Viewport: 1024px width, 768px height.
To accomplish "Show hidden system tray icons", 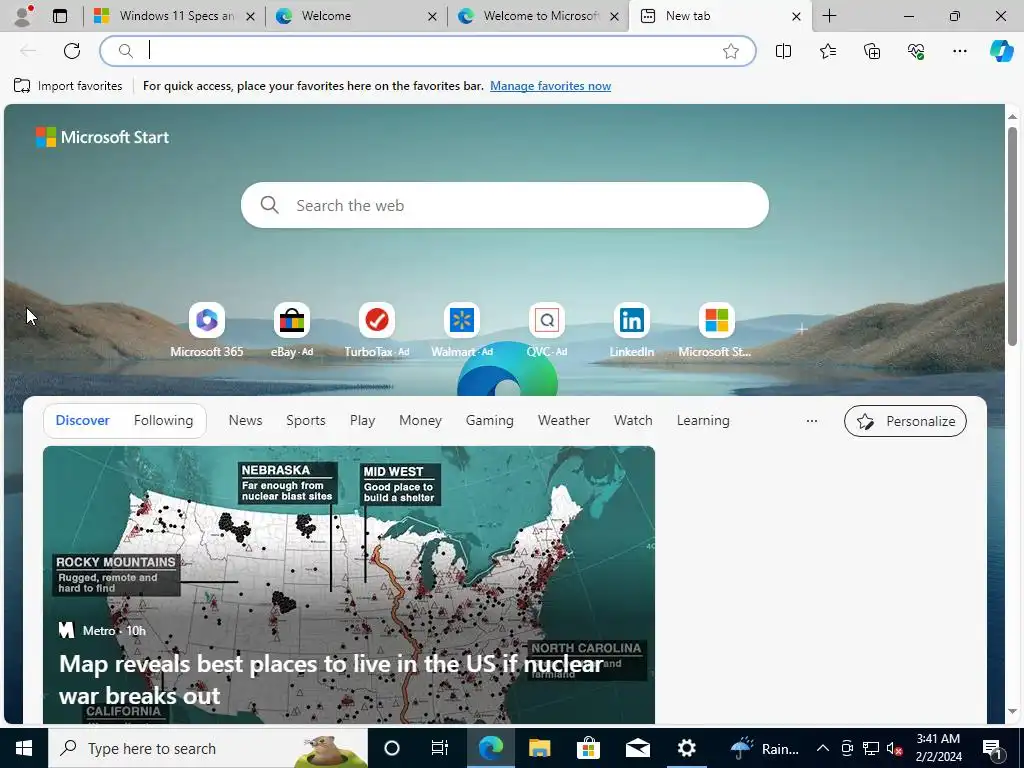I will (x=823, y=748).
